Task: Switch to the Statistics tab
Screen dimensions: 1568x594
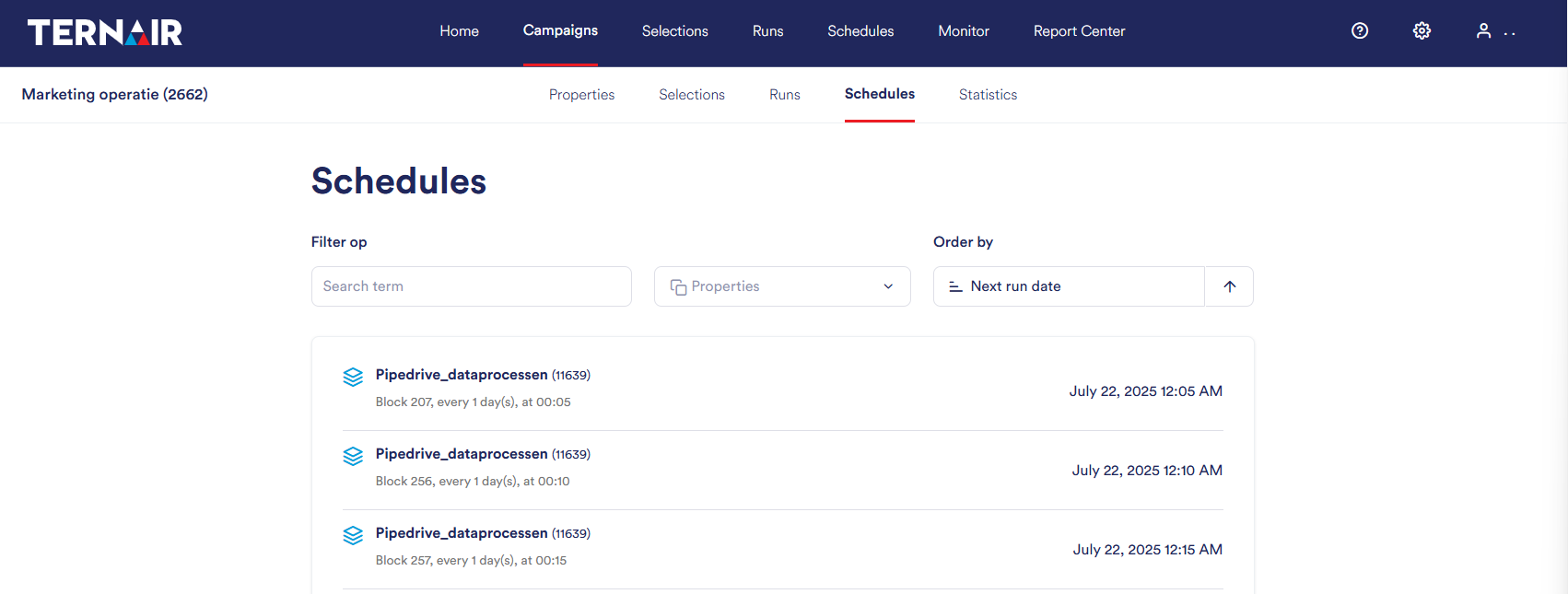Action: (988, 95)
